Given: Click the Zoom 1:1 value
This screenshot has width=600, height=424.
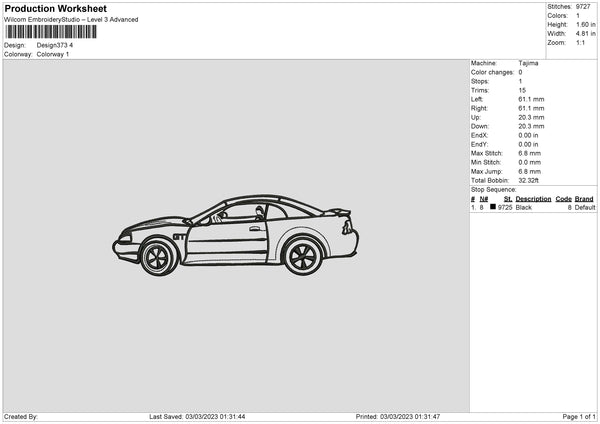Looking at the screenshot, I should click(x=583, y=43).
